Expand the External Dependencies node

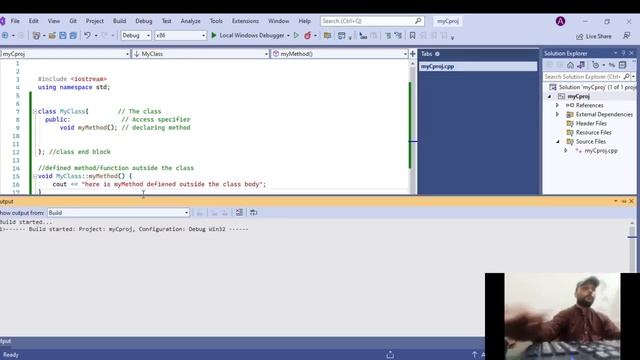(558, 114)
